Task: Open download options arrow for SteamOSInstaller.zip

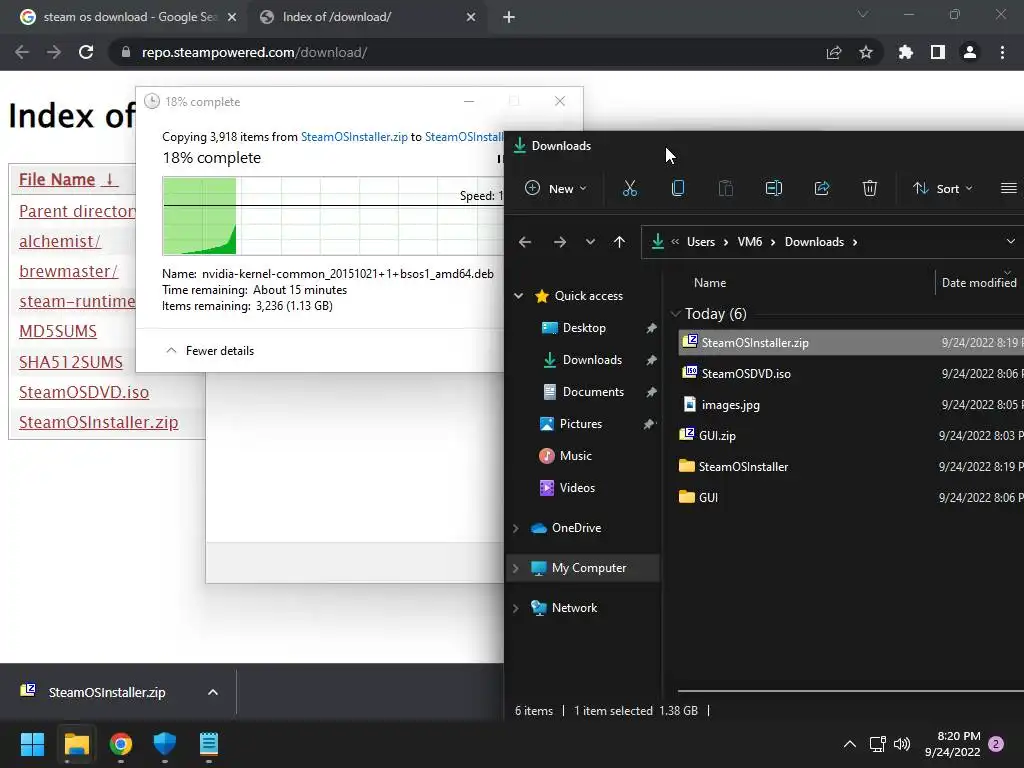Action: tap(213, 692)
